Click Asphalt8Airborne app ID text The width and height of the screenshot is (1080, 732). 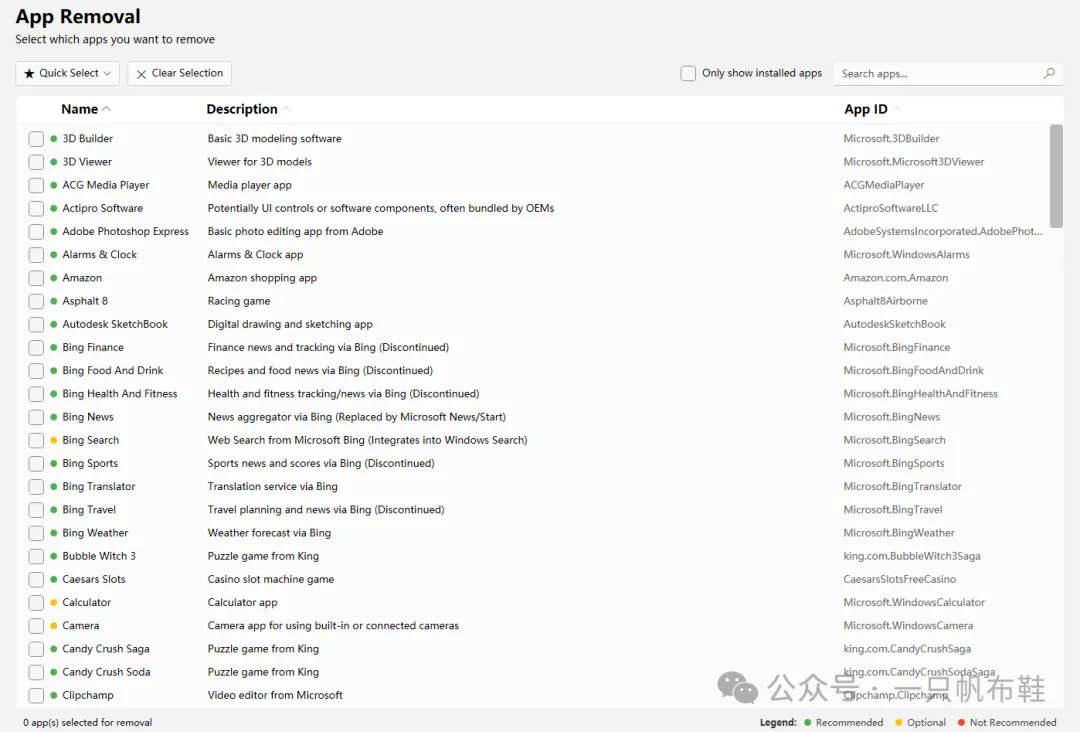885,301
